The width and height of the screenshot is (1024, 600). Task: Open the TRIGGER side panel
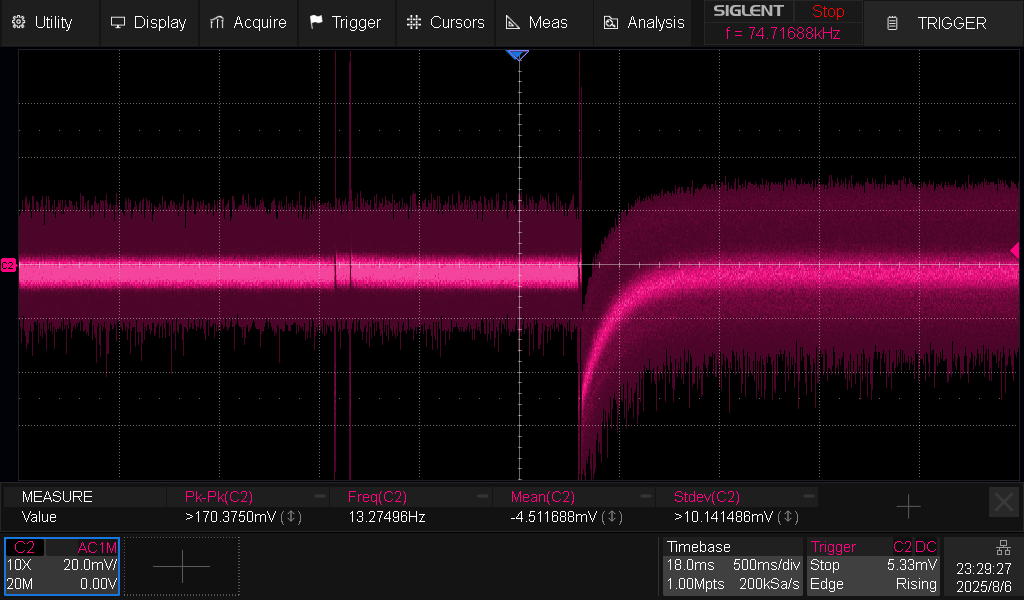[x=940, y=22]
